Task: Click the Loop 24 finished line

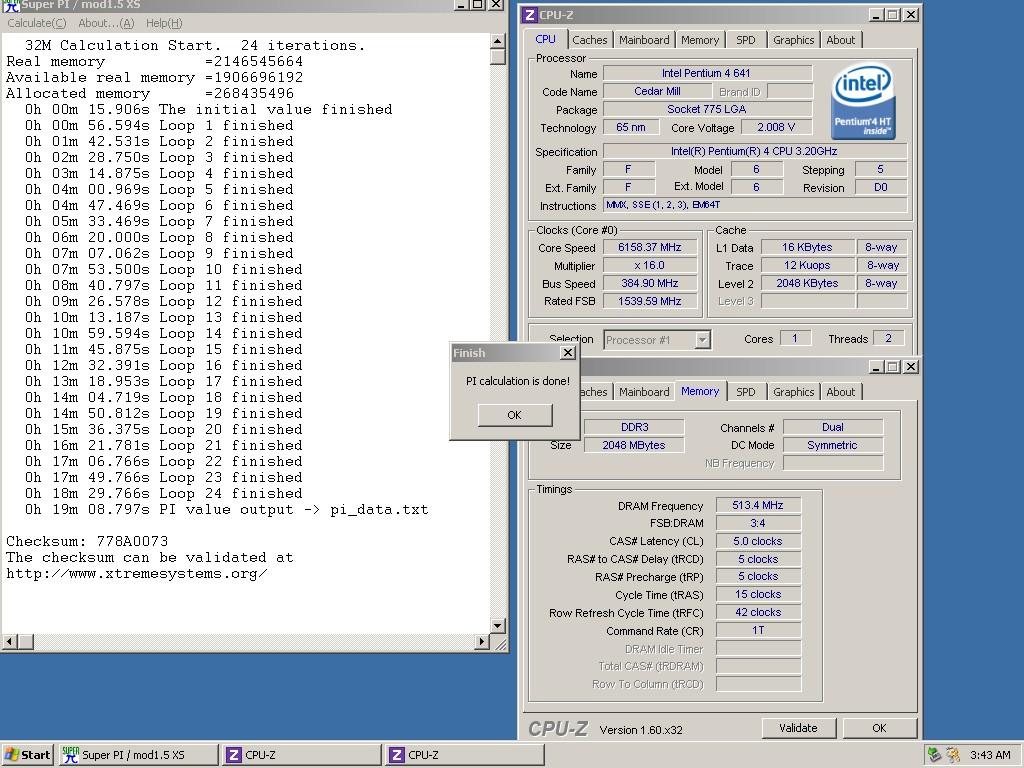Action: 163,494
